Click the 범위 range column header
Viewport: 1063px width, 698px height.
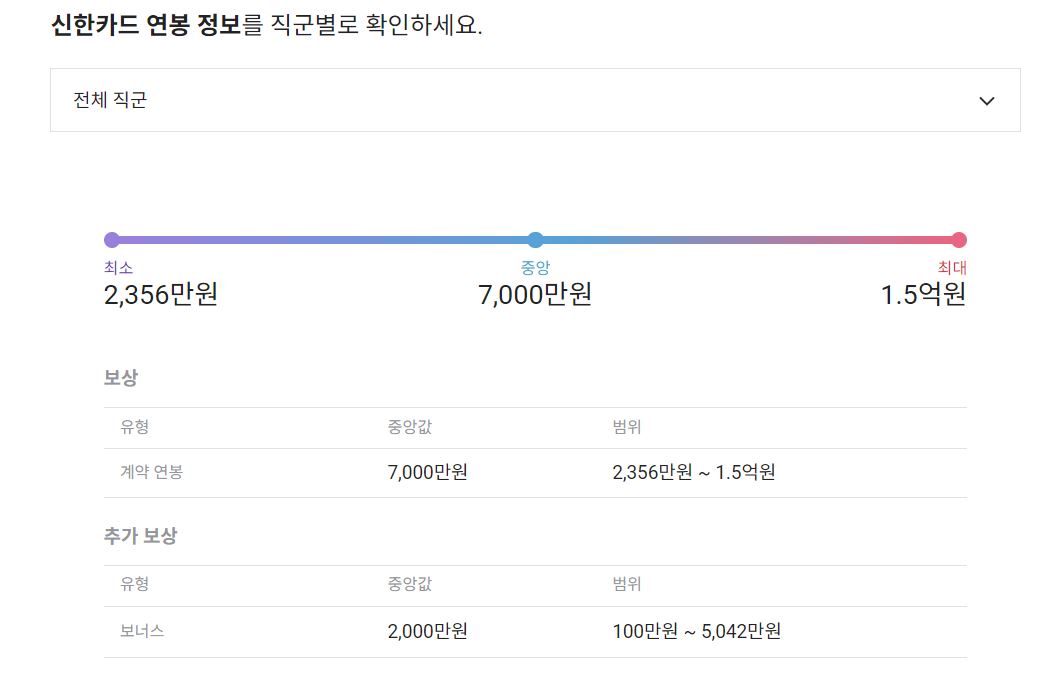pyautogui.click(x=625, y=427)
